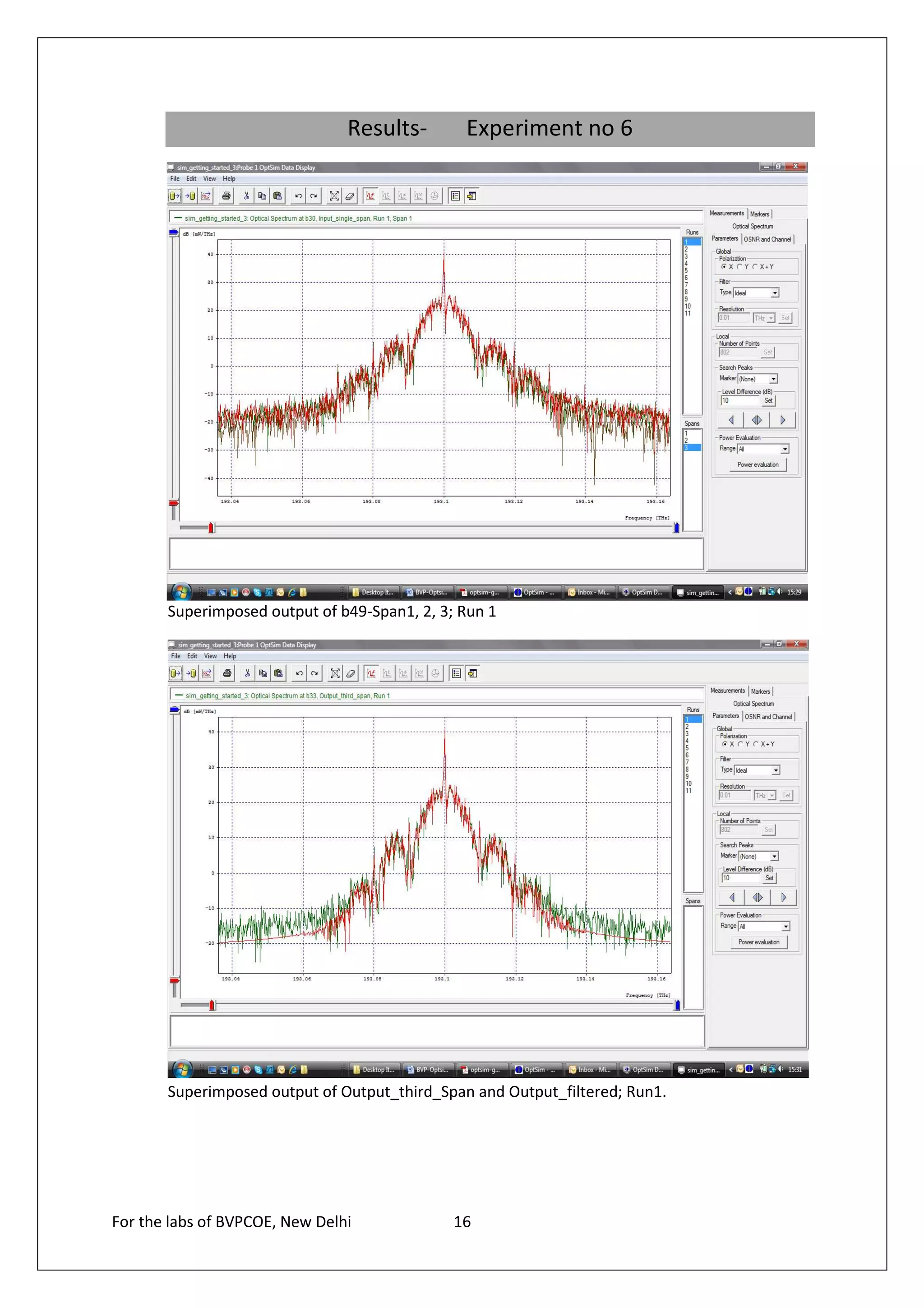Image resolution: width=924 pixels, height=1308 pixels.
Task: Open Help menu in Output_third_span window
Action: [x=230, y=656]
